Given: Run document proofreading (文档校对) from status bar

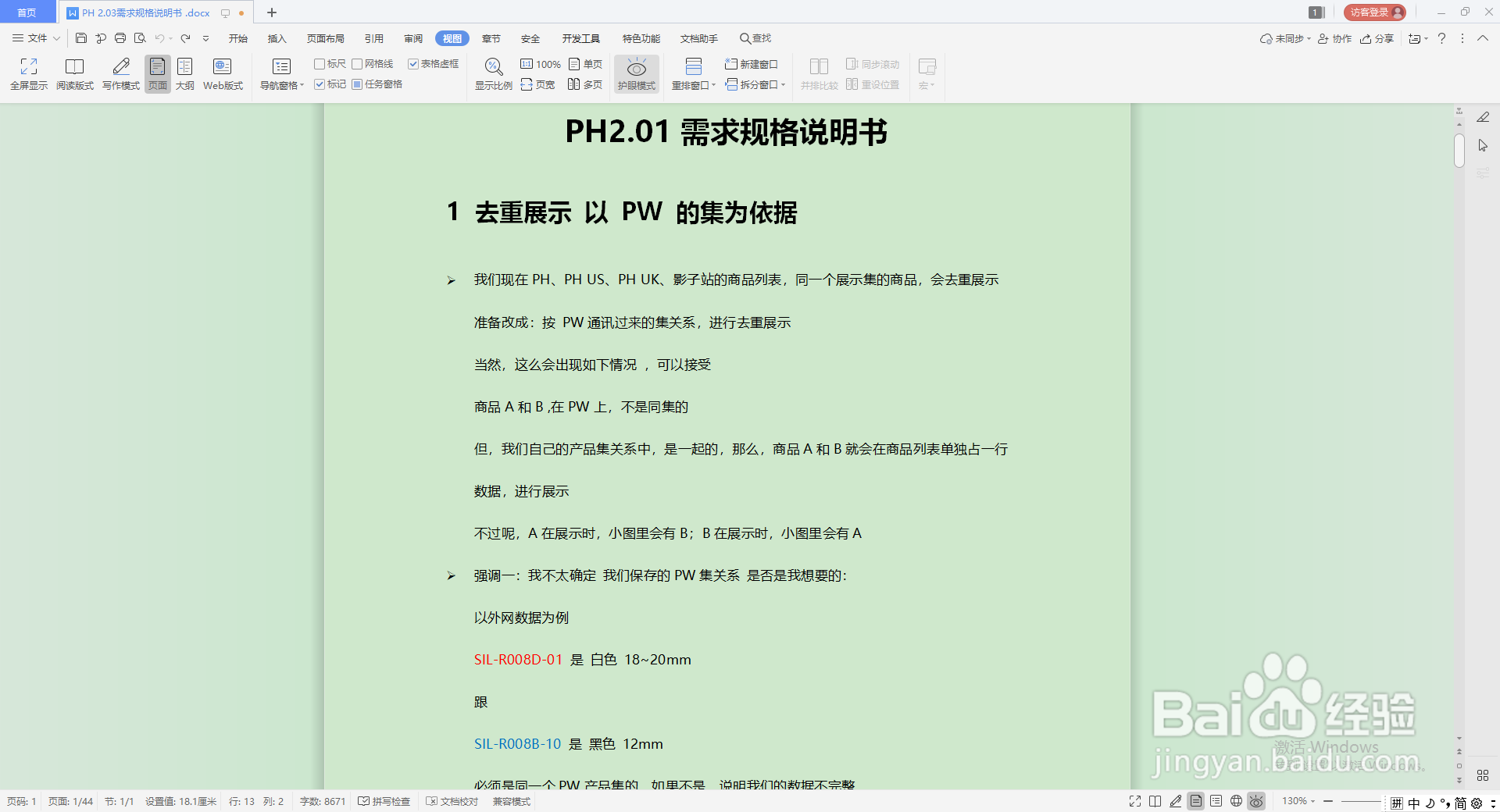Looking at the screenshot, I should point(452,801).
